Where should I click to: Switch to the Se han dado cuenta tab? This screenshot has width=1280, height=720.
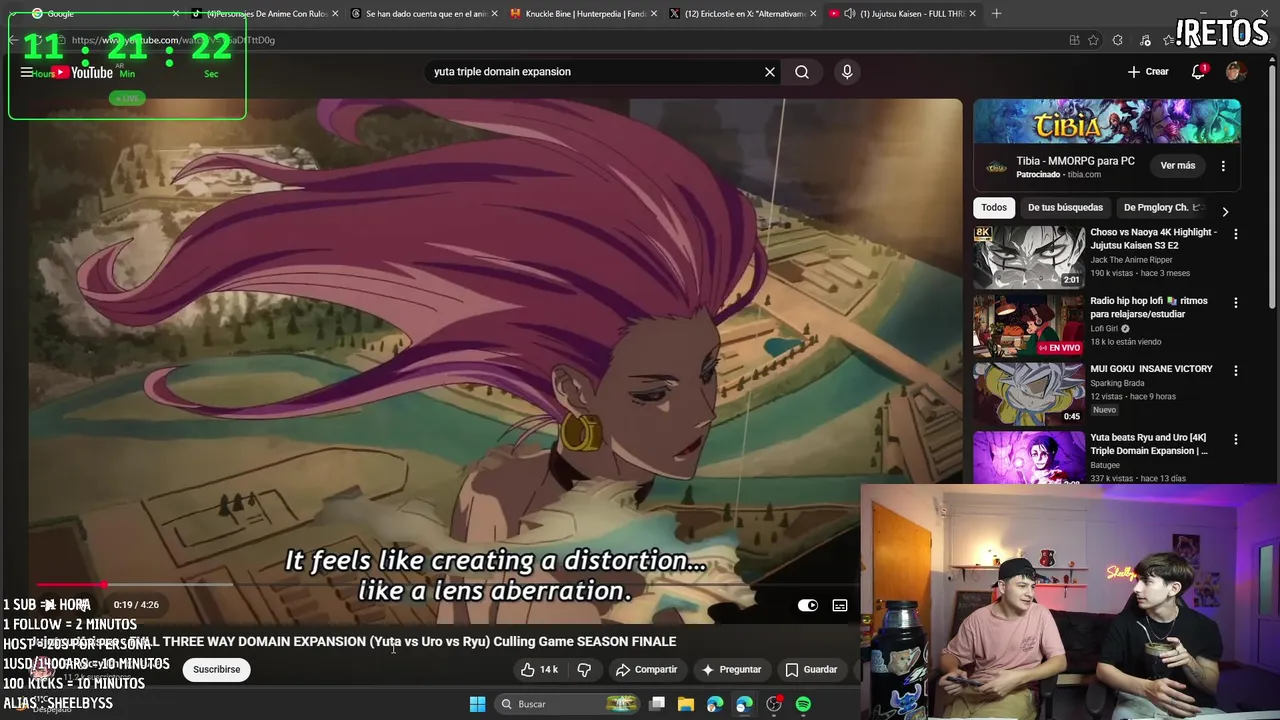coord(425,14)
